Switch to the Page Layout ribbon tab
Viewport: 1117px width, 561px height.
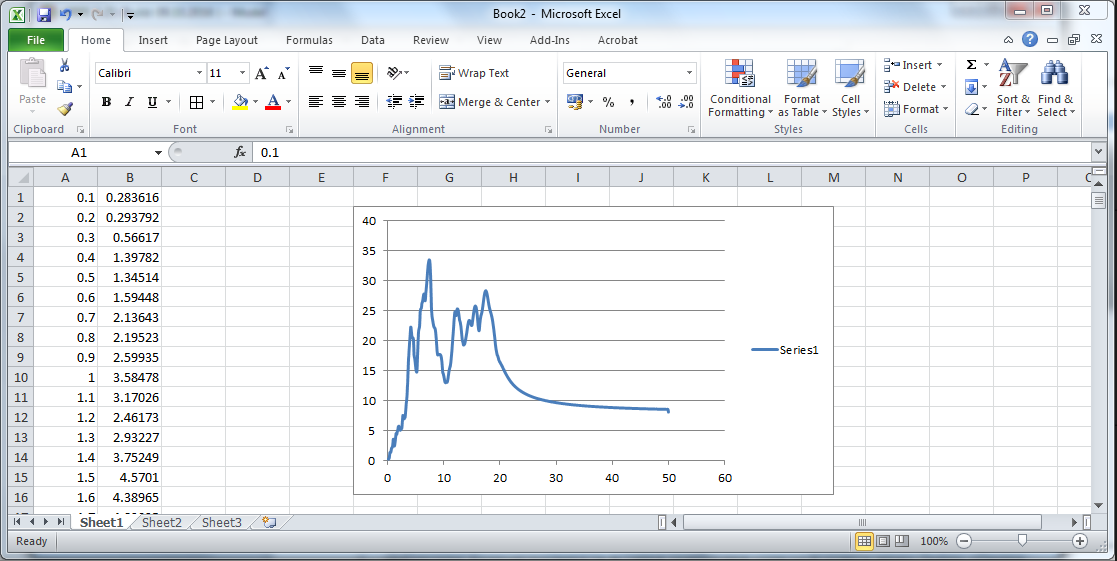click(227, 40)
